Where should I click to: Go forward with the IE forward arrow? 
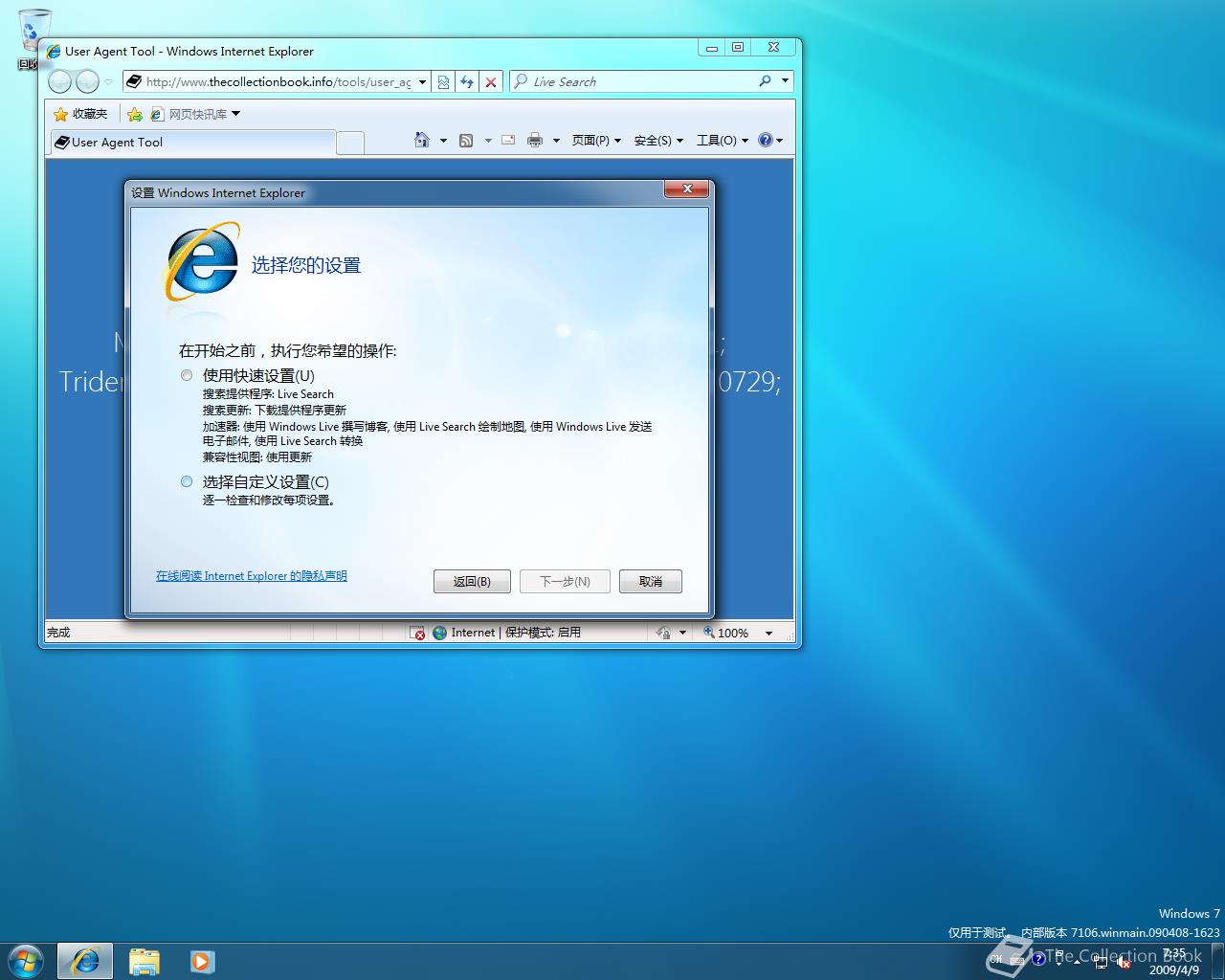(87, 82)
